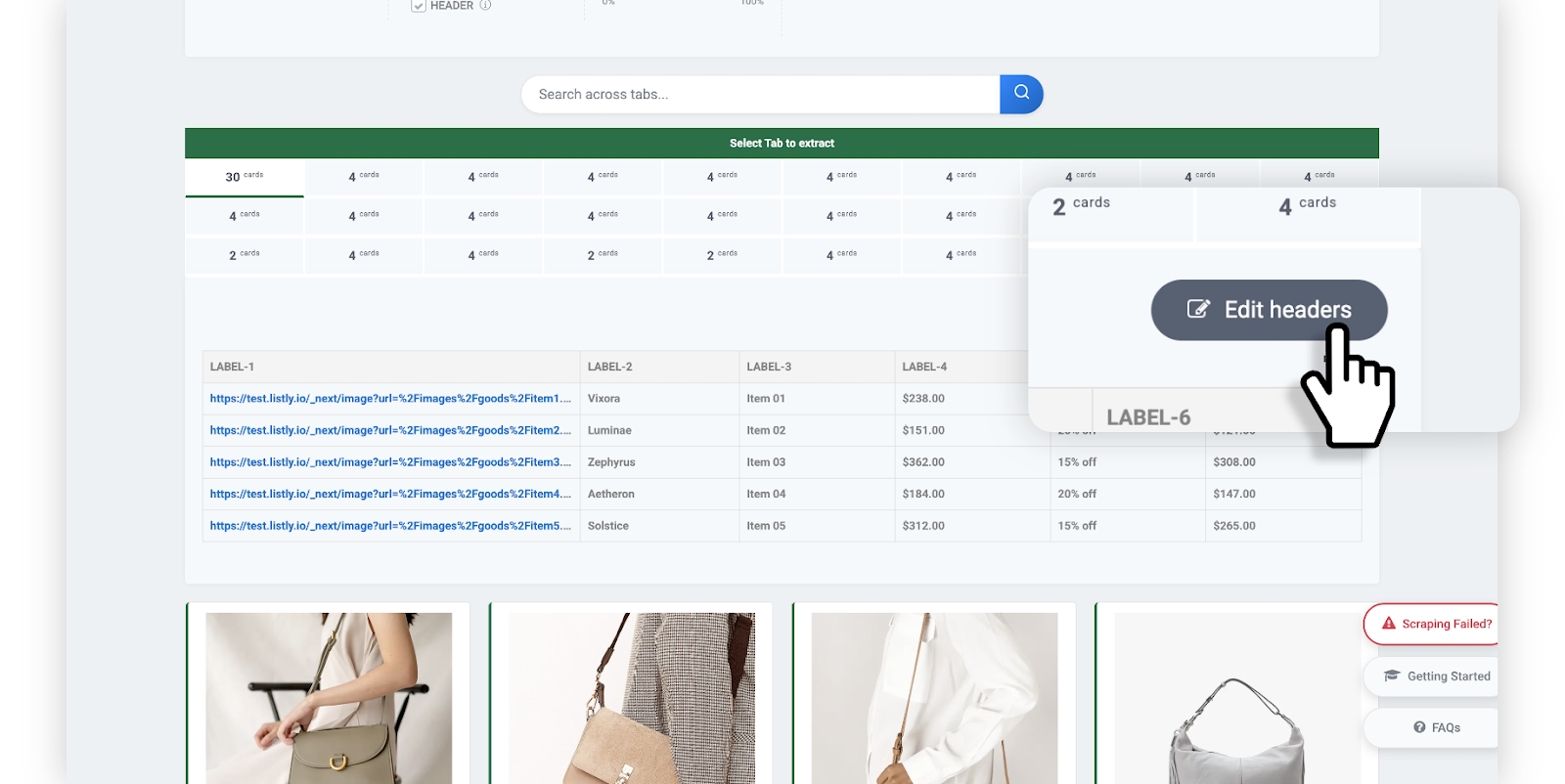The image size is (1565, 784).
Task: Open the Fitem1 image URL link
Action: (x=389, y=399)
